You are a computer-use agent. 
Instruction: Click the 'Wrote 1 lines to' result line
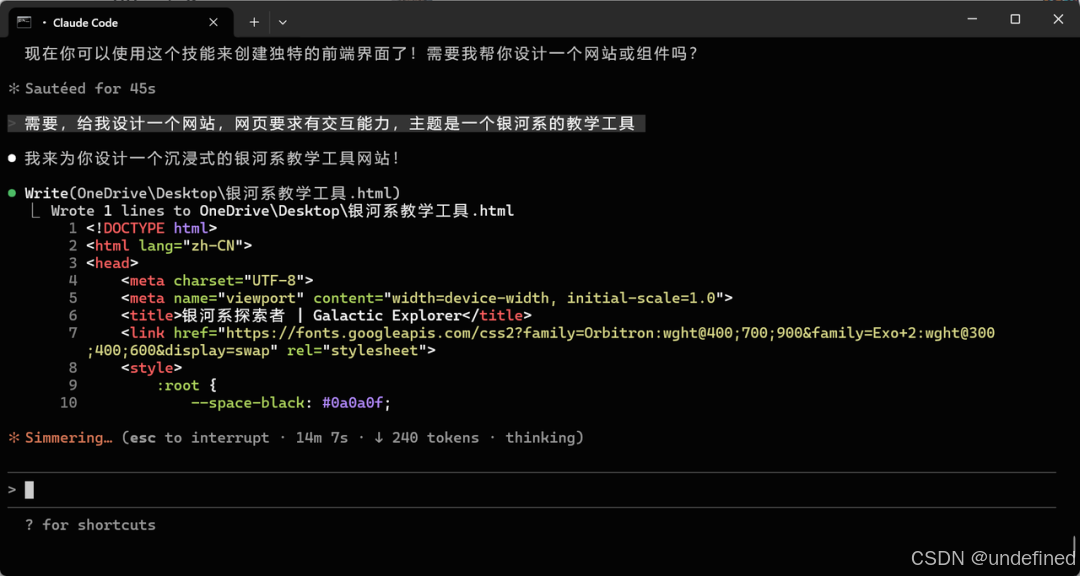coord(282,210)
